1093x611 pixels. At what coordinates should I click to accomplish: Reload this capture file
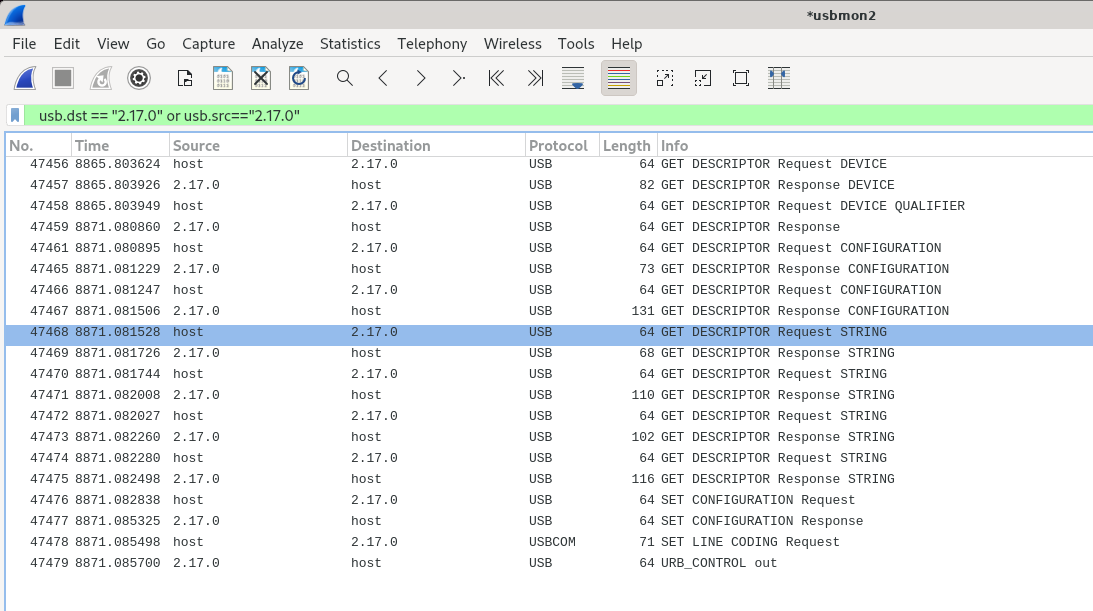tap(299, 78)
